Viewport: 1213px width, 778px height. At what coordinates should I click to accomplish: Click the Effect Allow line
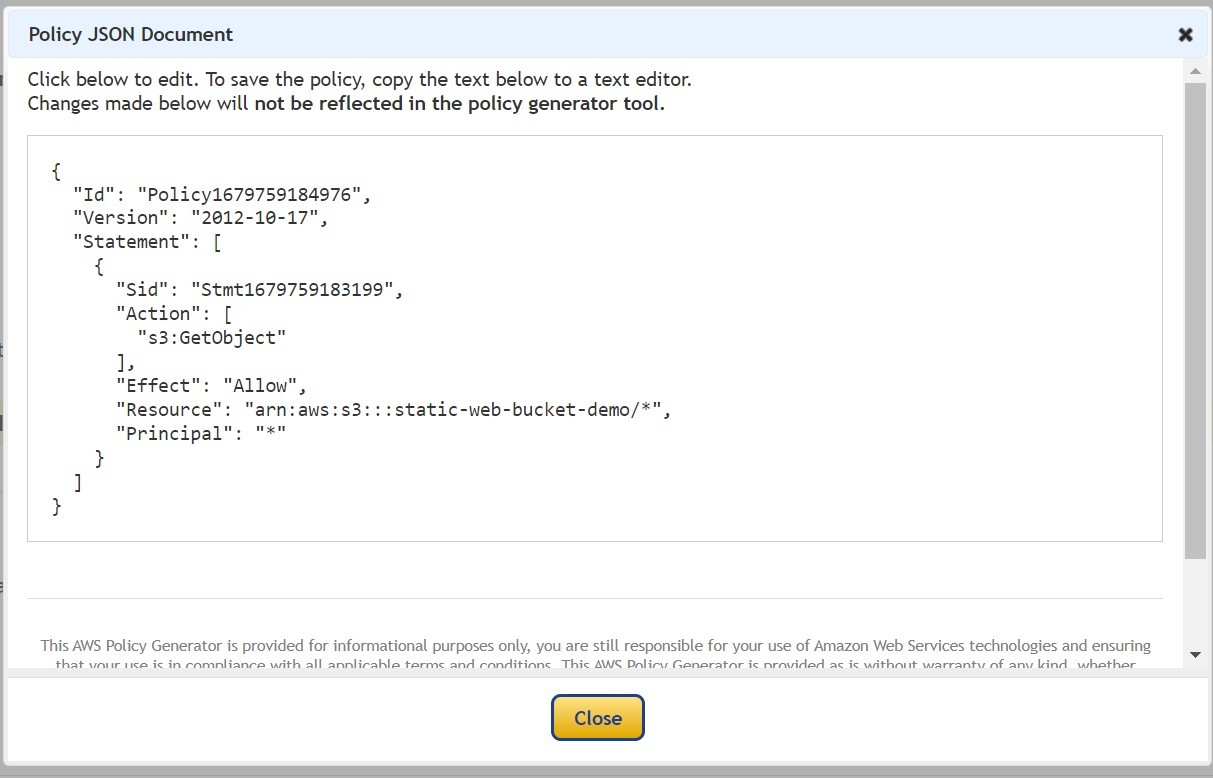coord(210,385)
